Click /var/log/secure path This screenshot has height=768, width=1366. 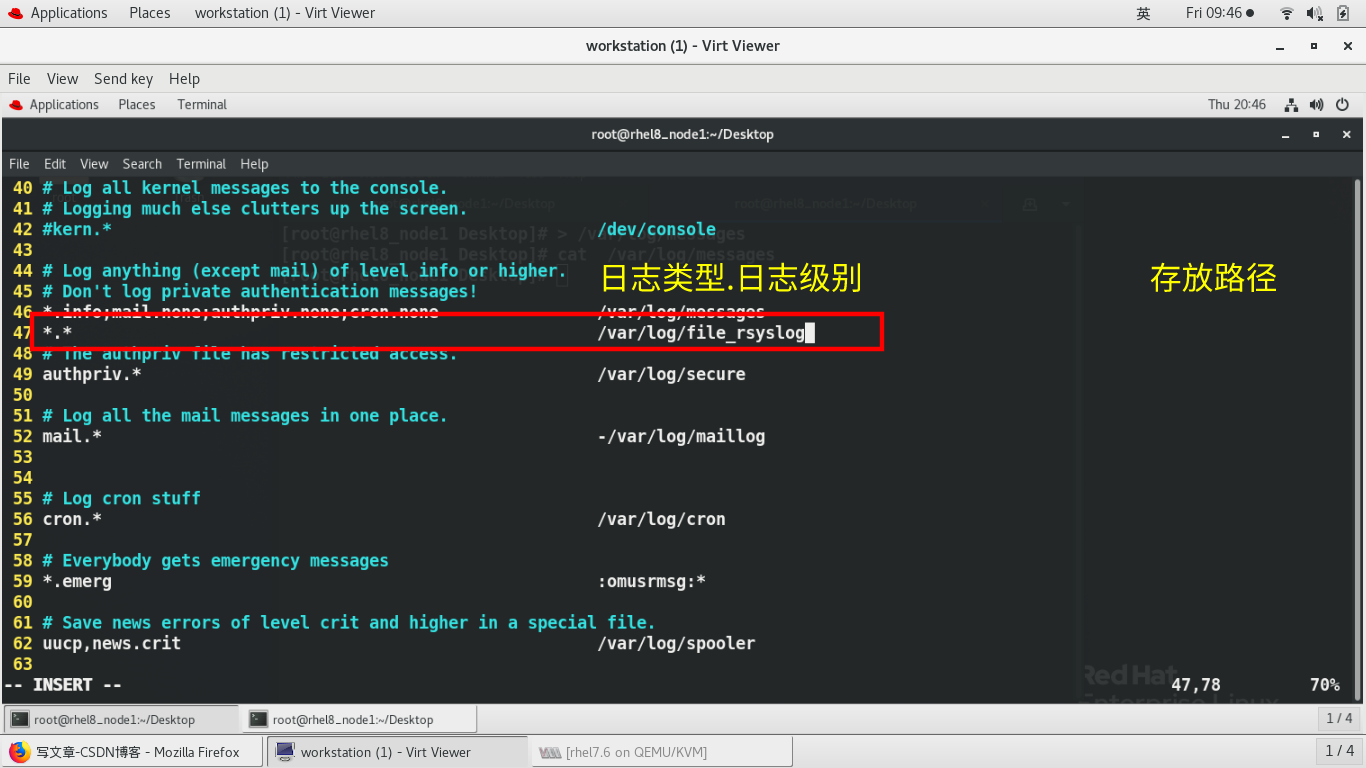(671, 374)
